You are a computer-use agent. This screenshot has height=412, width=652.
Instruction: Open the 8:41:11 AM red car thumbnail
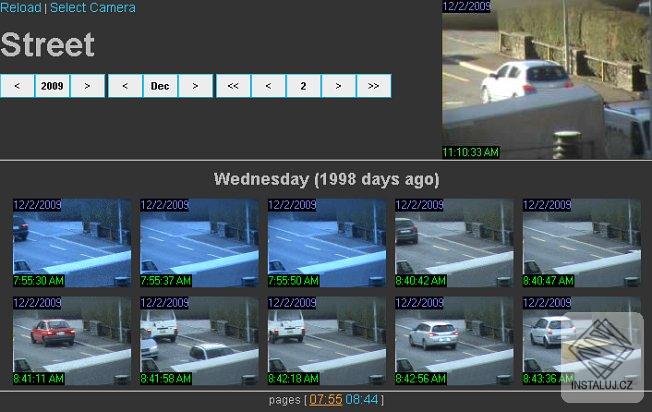click(72, 340)
